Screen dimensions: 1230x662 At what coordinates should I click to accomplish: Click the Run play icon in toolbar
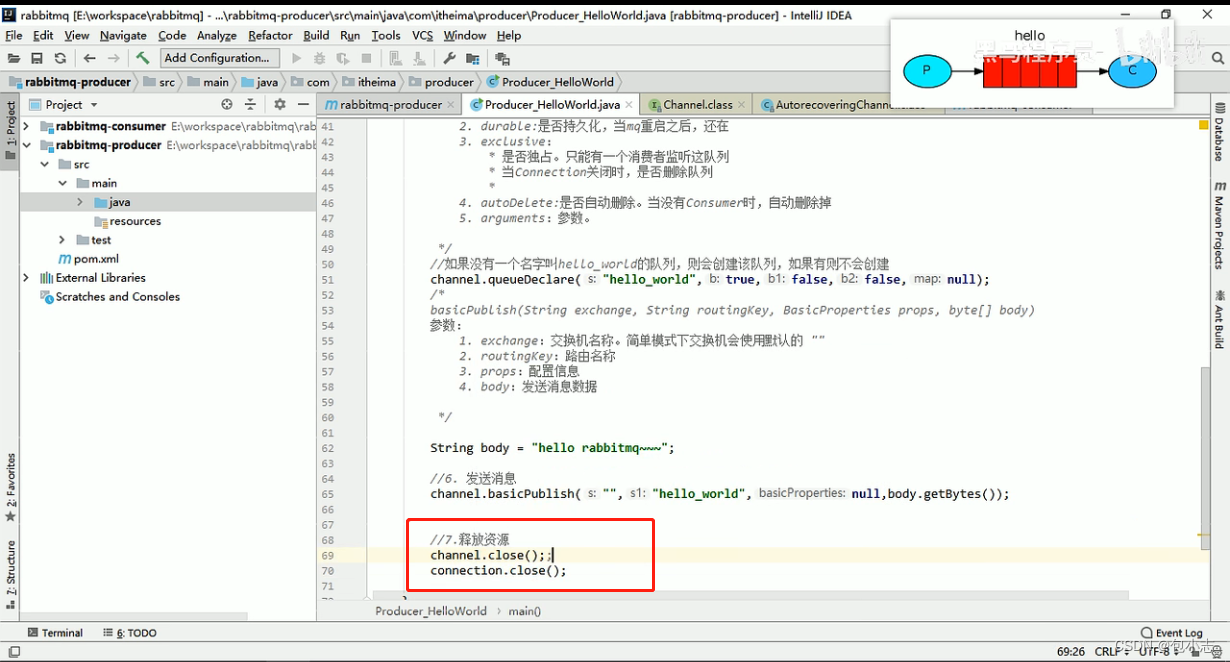point(296,59)
